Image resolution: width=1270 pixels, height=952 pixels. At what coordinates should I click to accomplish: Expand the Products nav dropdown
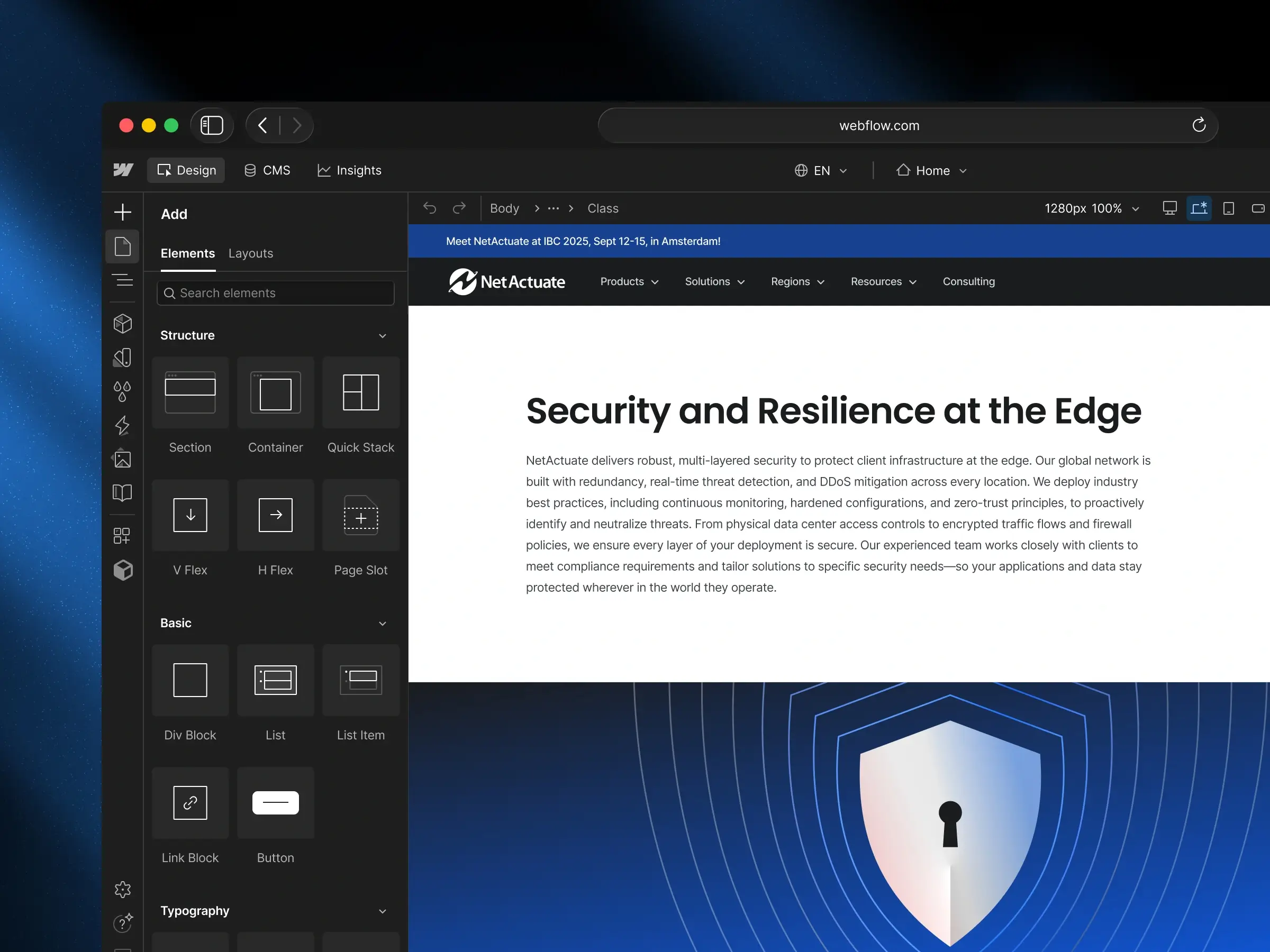point(629,282)
